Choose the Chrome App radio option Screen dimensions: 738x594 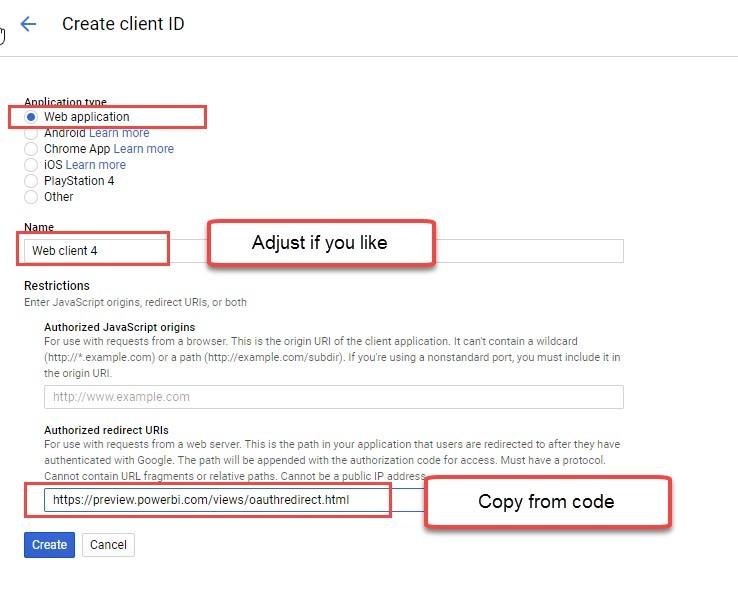point(31,149)
